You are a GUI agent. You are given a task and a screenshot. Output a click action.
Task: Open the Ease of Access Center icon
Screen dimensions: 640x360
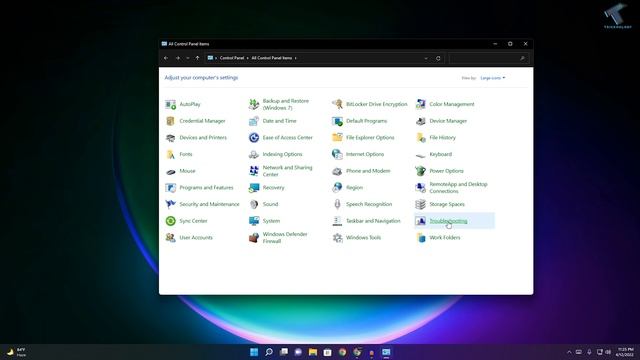click(254, 138)
